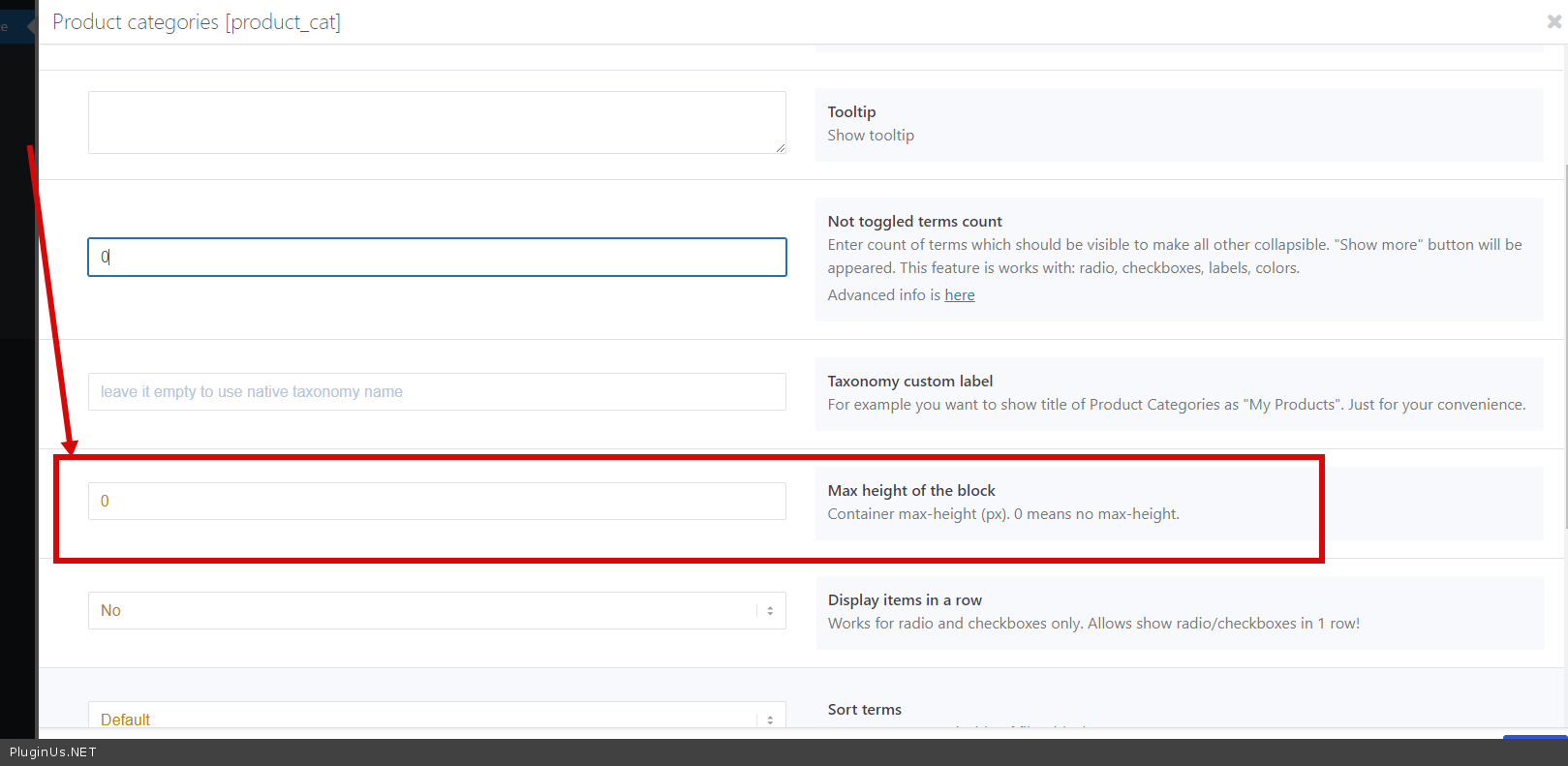The height and width of the screenshot is (766, 1568).
Task: Click the PluginUs.NET status bar text
Action: tap(53, 752)
